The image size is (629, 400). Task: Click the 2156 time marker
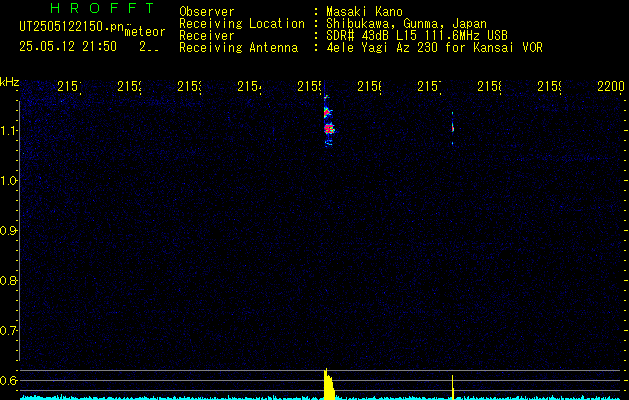click(x=369, y=86)
